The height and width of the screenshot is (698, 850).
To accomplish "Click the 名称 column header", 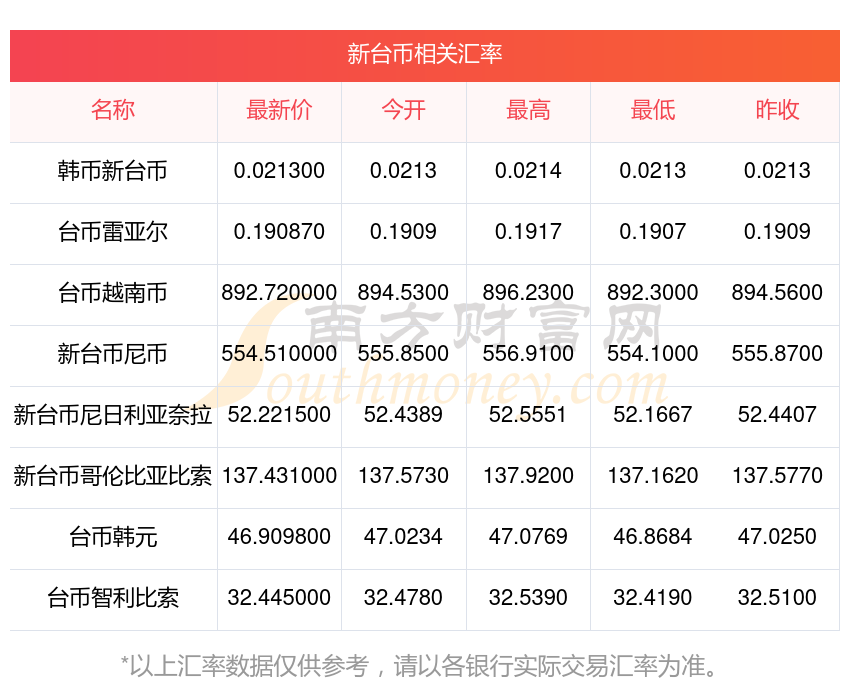I will tap(113, 110).
